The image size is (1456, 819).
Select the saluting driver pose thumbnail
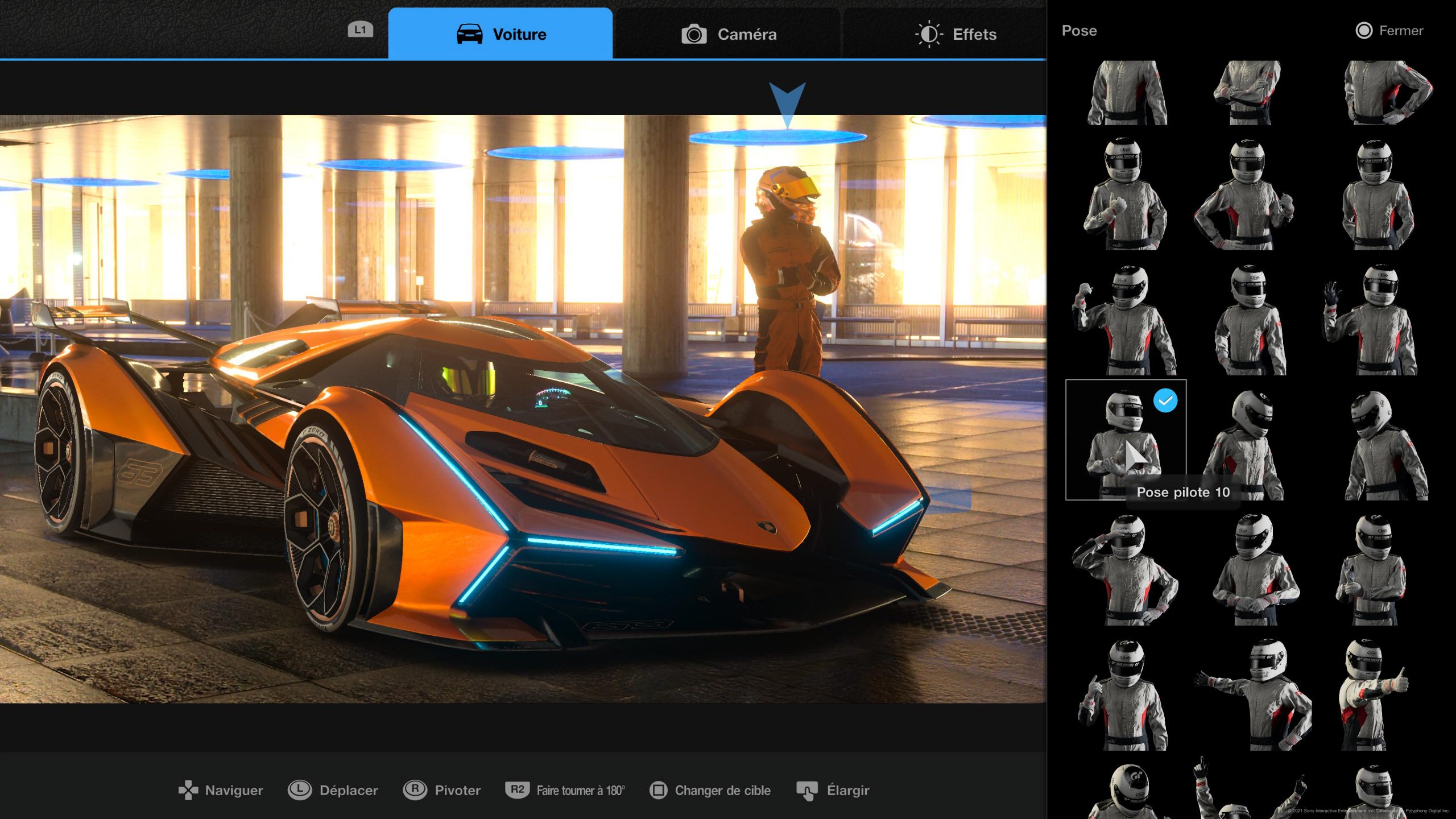tap(1126, 569)
